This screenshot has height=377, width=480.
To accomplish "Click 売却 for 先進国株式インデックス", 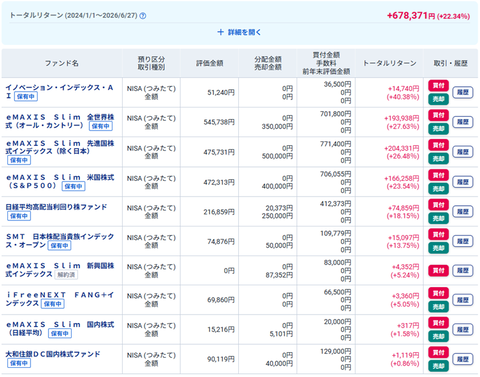I will [438, 159].
